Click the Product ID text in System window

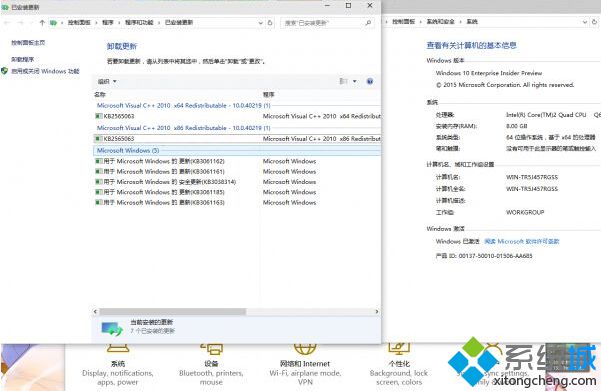coord(484,256)
